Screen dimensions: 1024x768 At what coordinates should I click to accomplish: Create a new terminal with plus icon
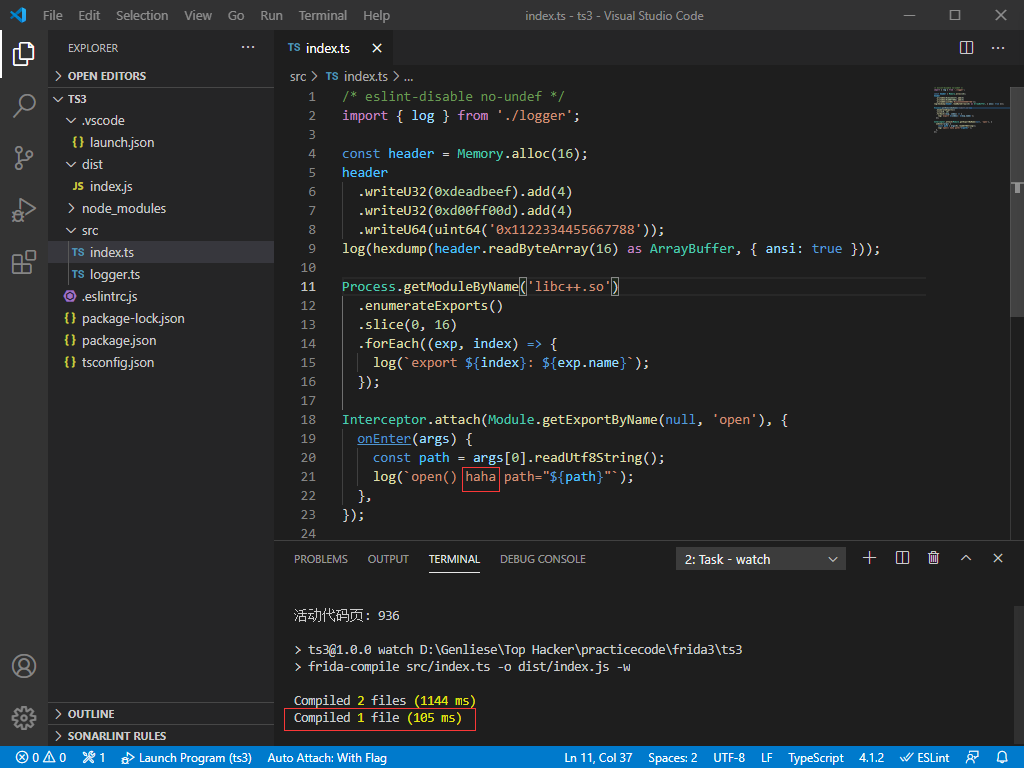tap(869, 559)
